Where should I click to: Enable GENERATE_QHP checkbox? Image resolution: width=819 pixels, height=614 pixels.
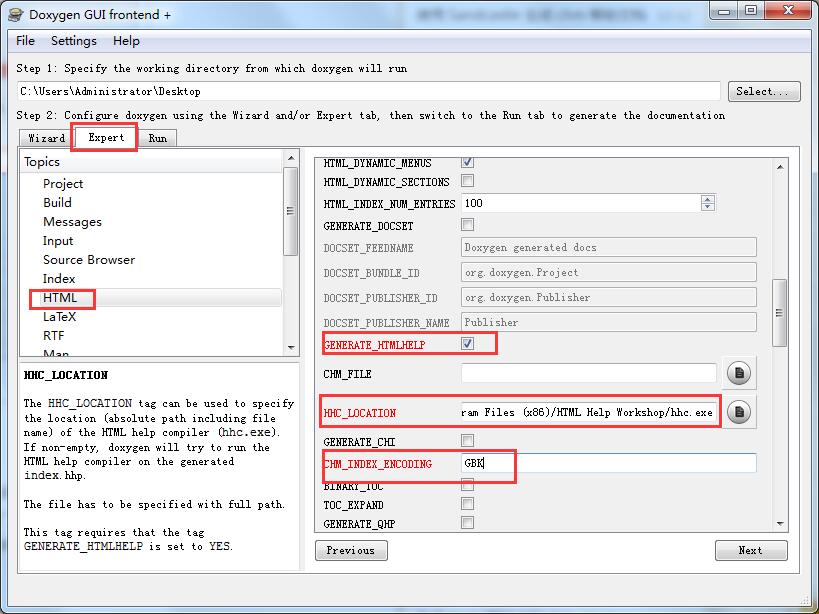click(467, 523)
